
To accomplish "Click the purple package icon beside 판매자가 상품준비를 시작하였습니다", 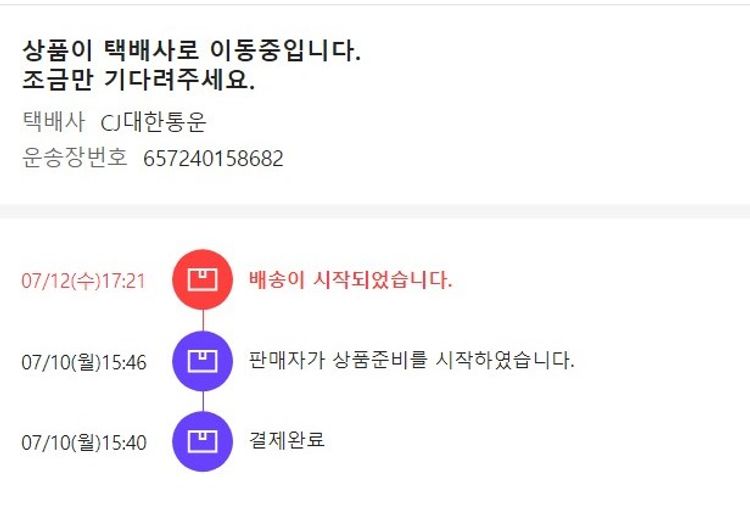I will tap(203, 361).
